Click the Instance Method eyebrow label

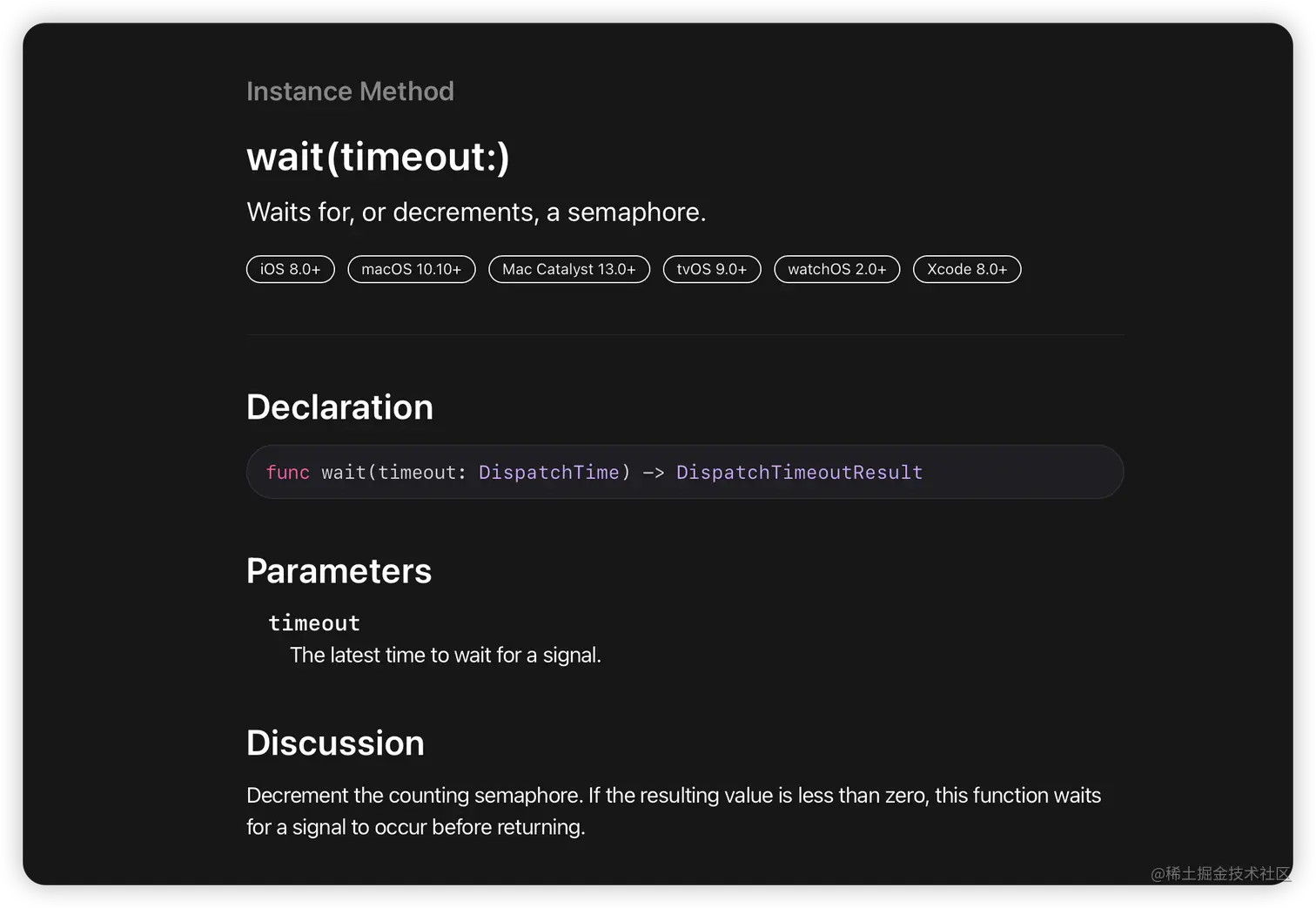[350, 91]
